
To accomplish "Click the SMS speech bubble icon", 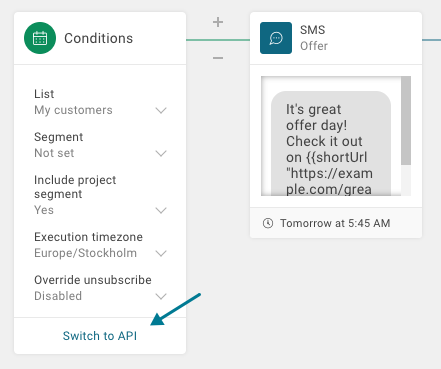I will [x=276, y=38].
